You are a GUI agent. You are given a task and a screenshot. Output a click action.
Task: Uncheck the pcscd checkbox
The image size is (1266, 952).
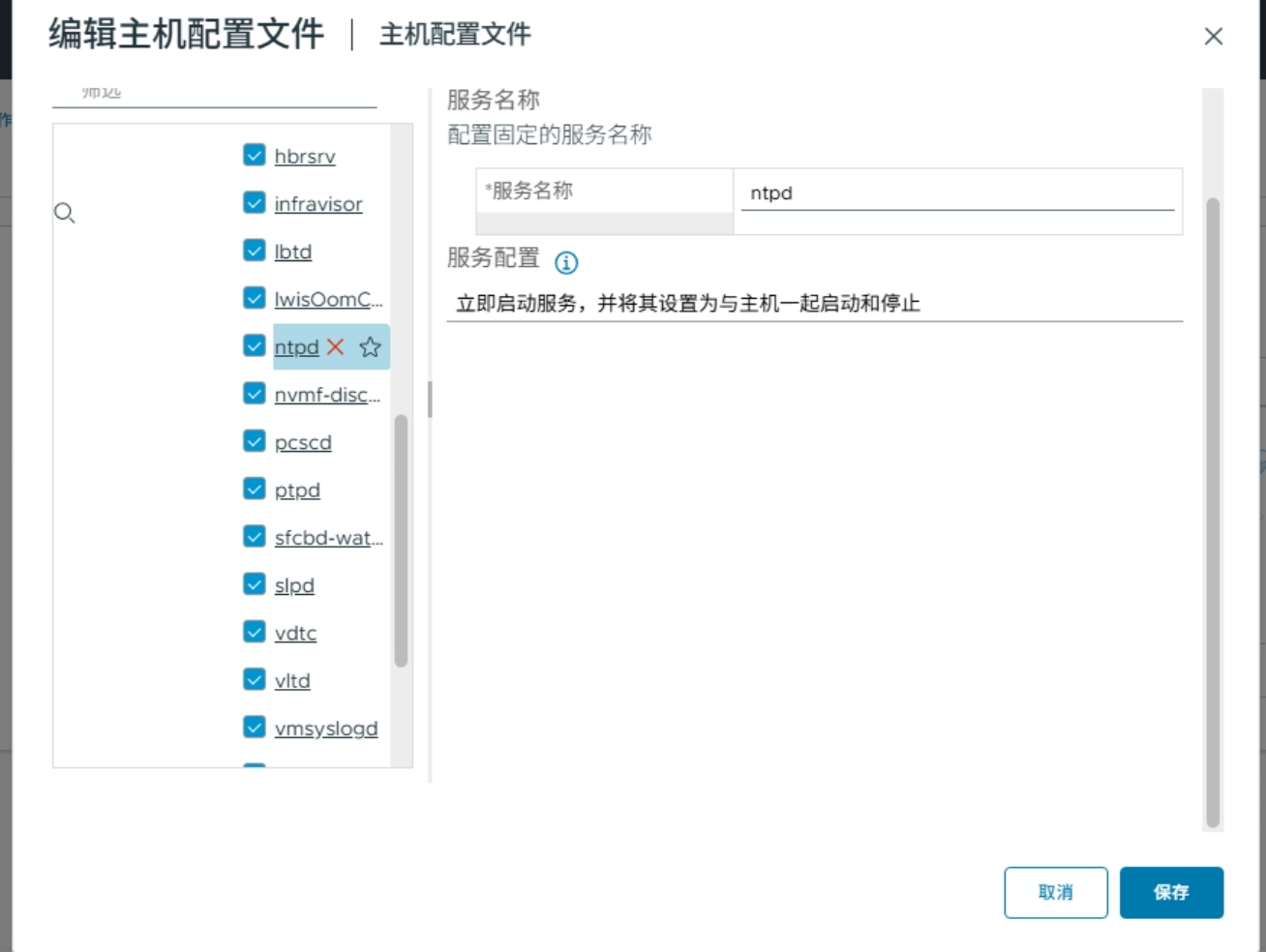[x=254, y=442]
